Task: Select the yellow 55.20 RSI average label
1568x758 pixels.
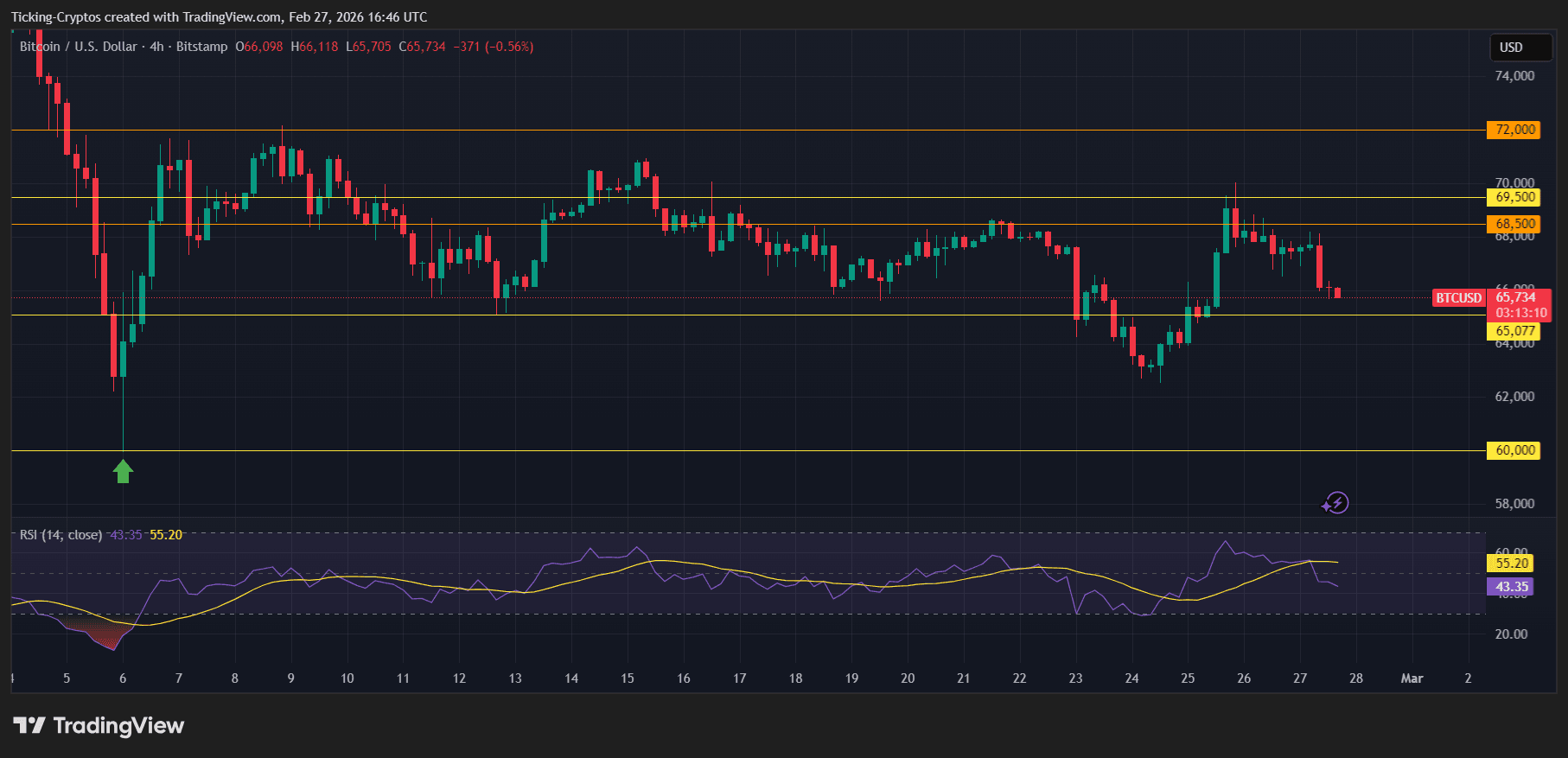Action: pyautogui.click(x=1512, y=564)
